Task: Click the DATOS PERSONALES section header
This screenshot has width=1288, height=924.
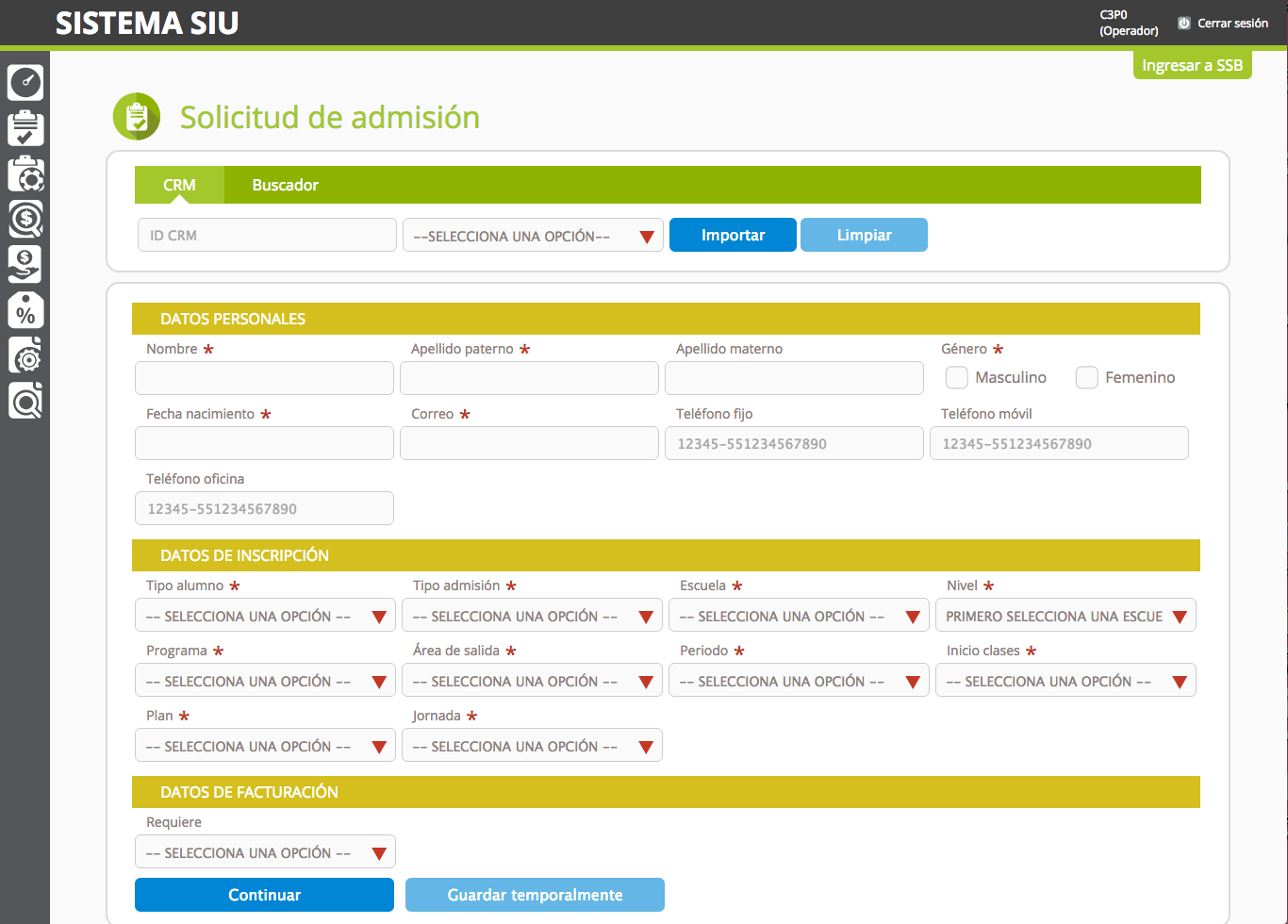Action: [666, 319]
